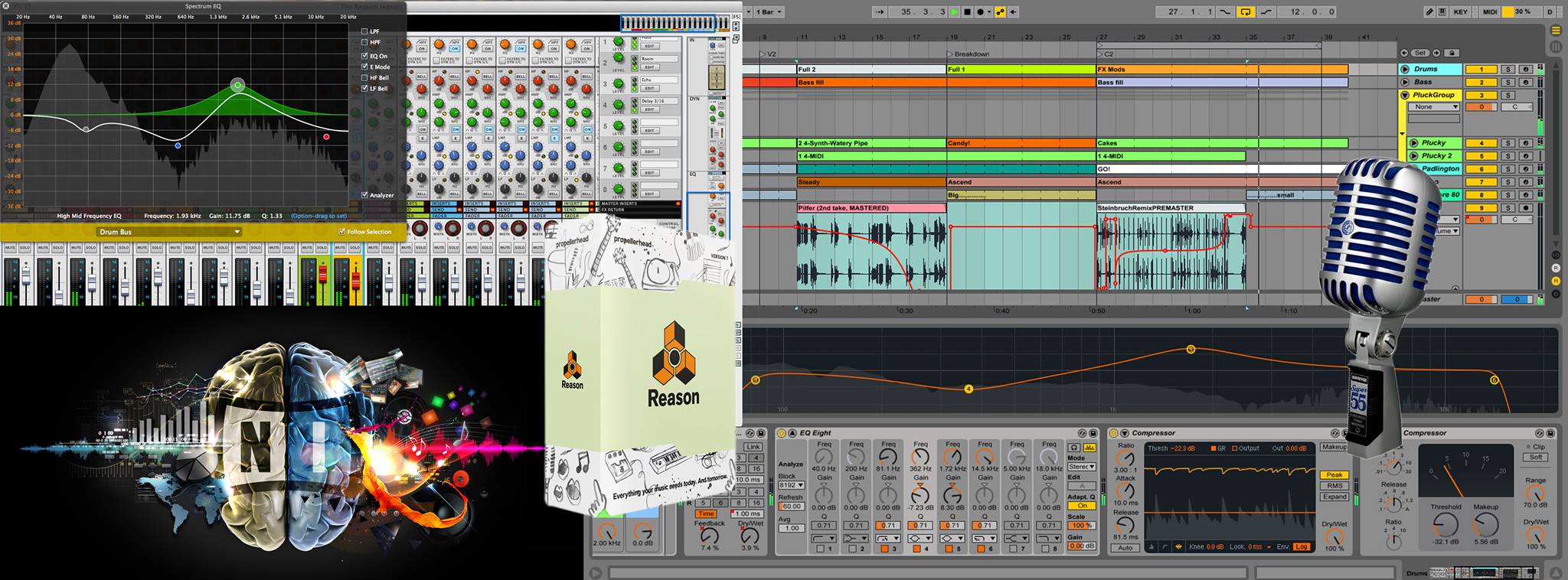Activate the Drums track play icon
This screenshot has height=580, width=1568.
tap(1405, 69)
